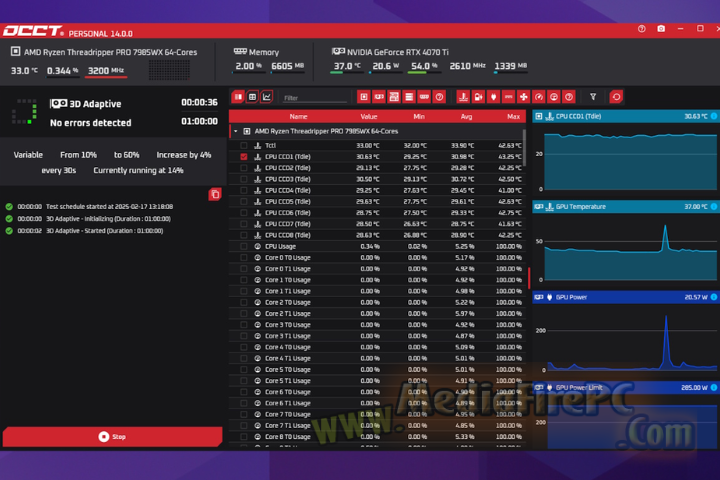Toggle the usage dial sensor type filter
The image size is (720, 480).
click(554, 97)
